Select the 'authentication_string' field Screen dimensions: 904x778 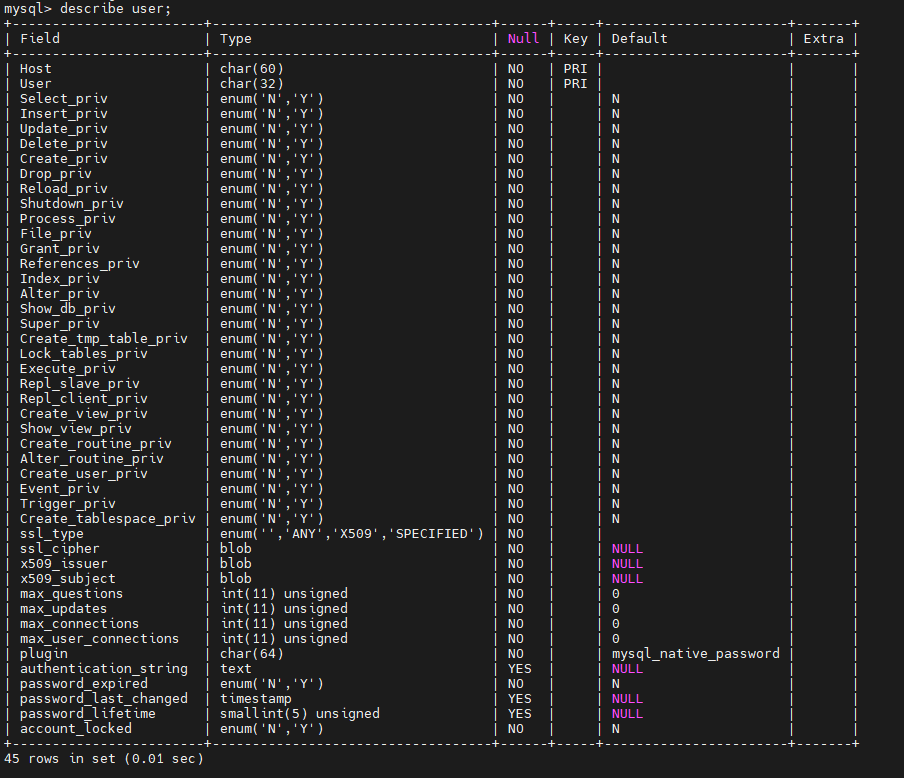[x=104, y=668]
